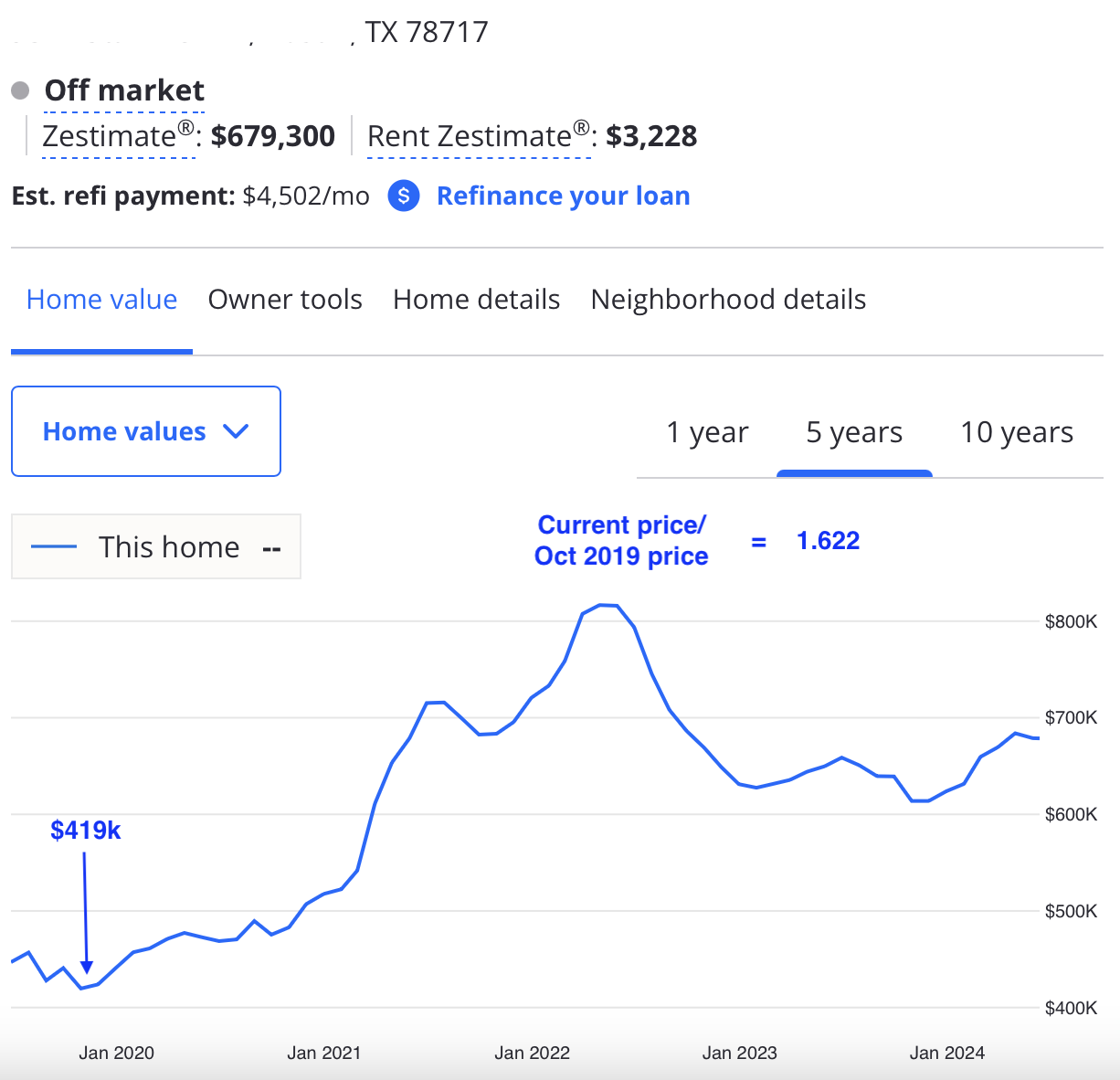This screenshot has height=1080, width=1120.
Task: Click the Refinance your loan link
Action: point(564,196)
